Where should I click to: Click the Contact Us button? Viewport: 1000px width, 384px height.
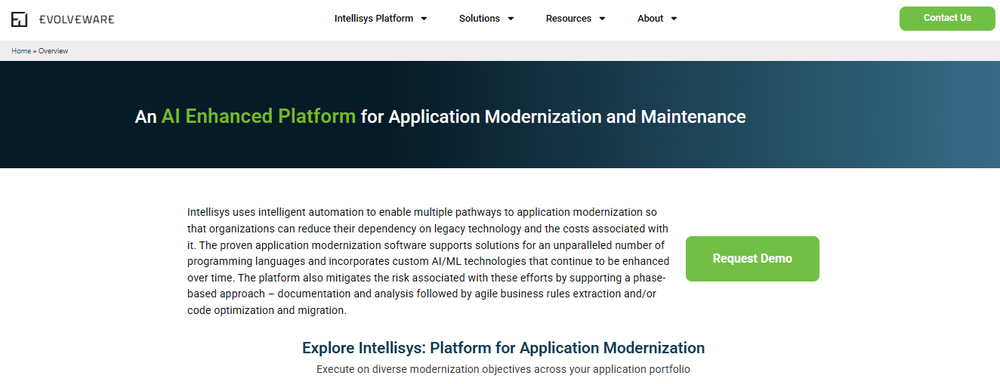[947, 18]
